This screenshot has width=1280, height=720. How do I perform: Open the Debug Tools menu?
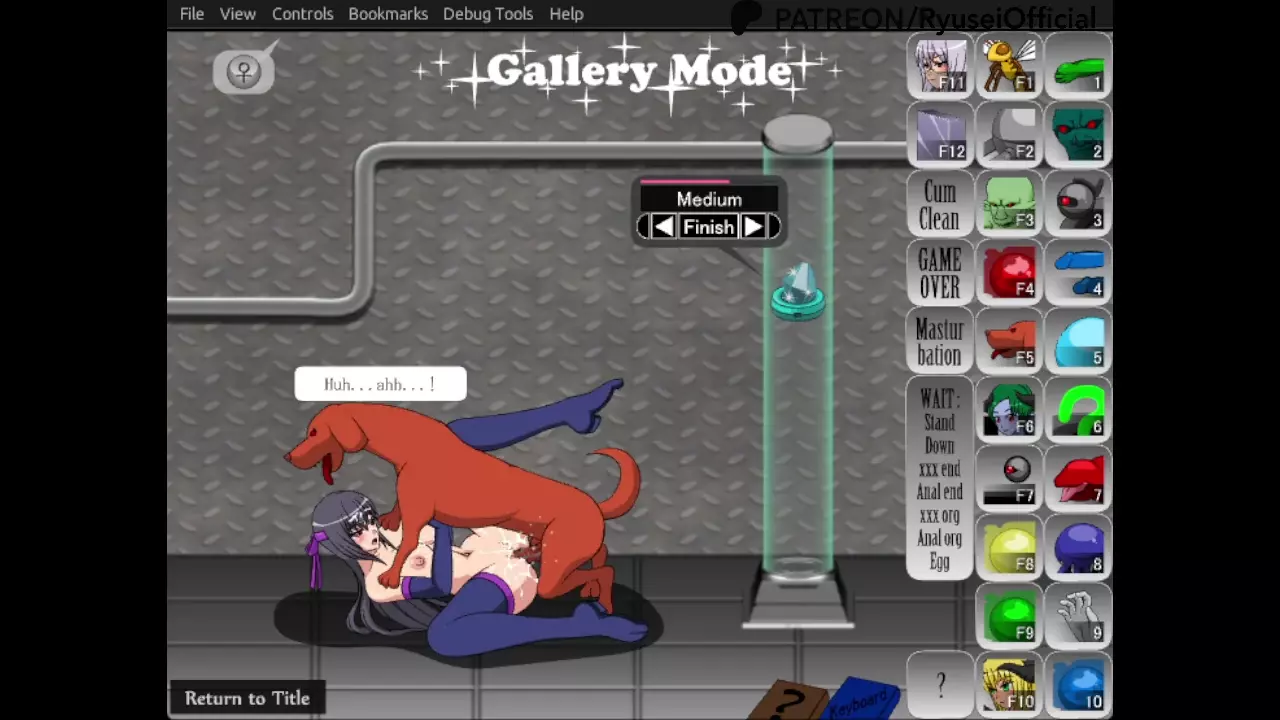point(487,14)
